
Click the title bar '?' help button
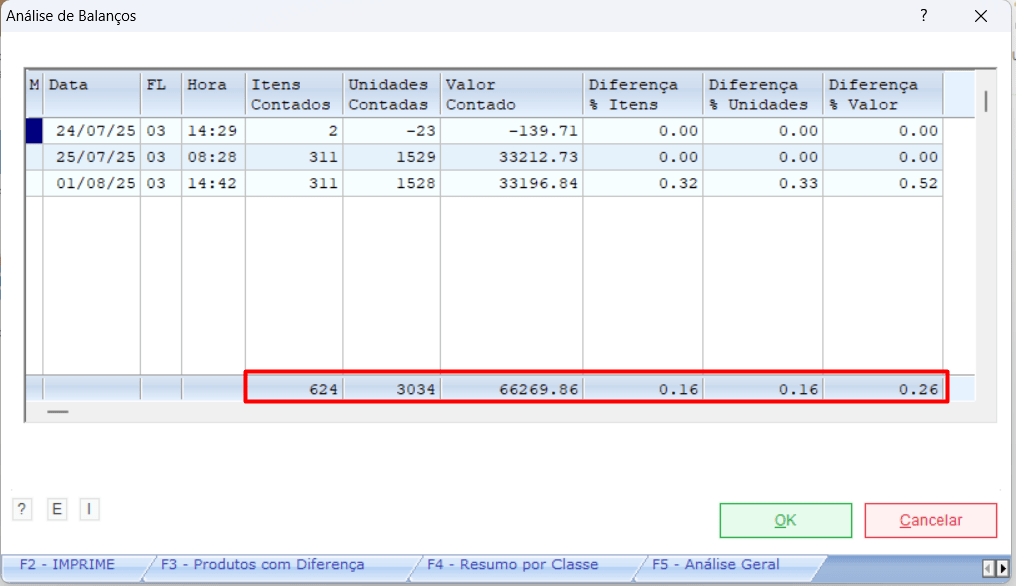pyautogui.click(x=924, y=15)
